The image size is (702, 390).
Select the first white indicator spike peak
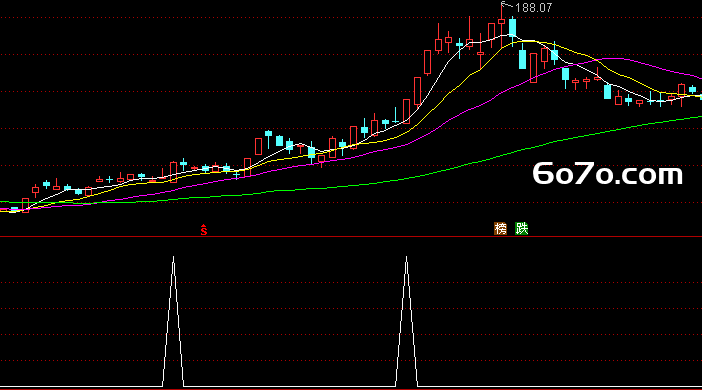174,258
